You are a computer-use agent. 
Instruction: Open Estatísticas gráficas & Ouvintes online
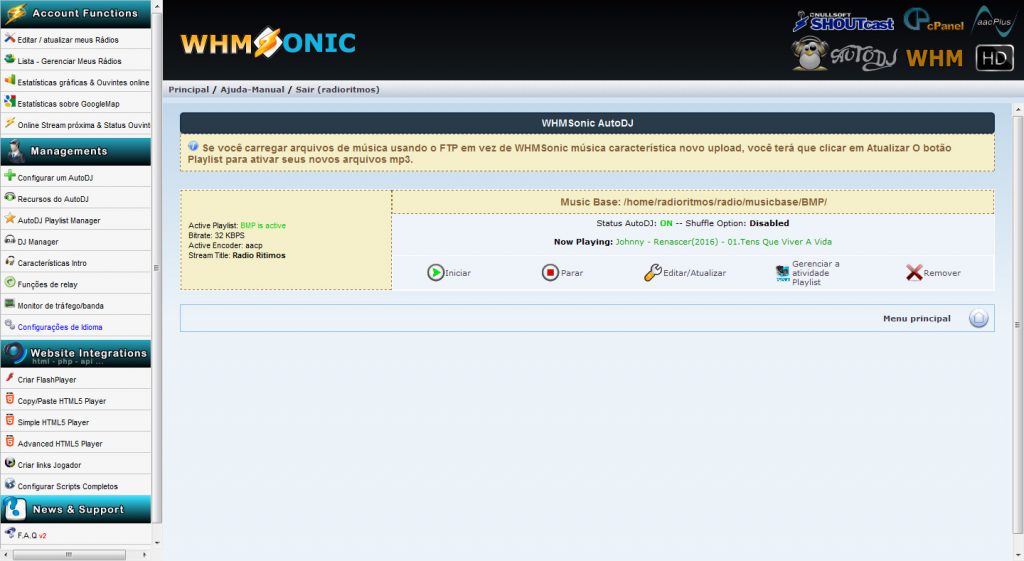83,82
